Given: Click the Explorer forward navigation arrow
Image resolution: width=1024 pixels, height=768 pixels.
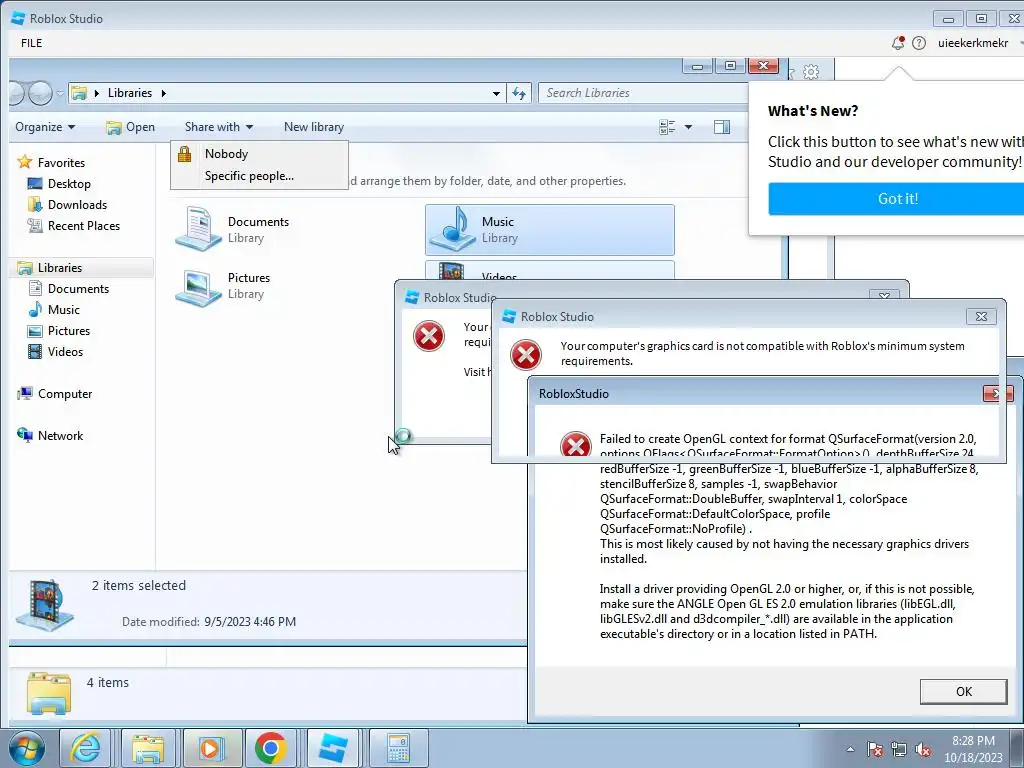Looking at the screenshot, I should coord(40,93).
